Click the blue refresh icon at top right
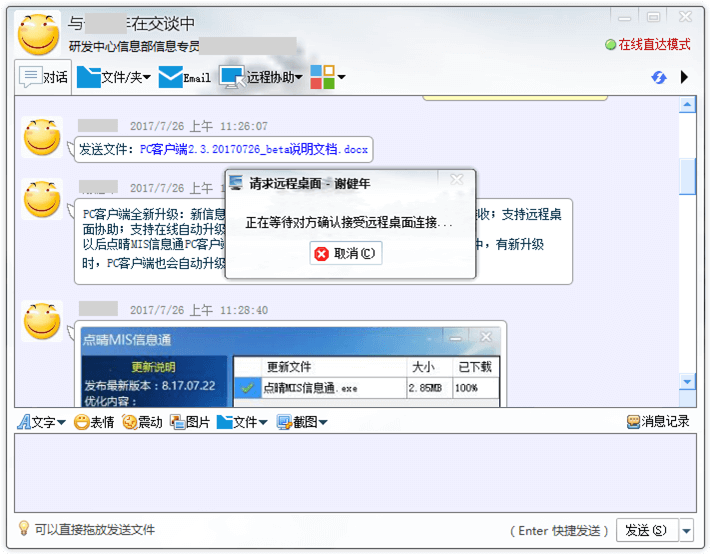Image resolution: width=711 pixels, height=555 pixels. pos(658,77)
